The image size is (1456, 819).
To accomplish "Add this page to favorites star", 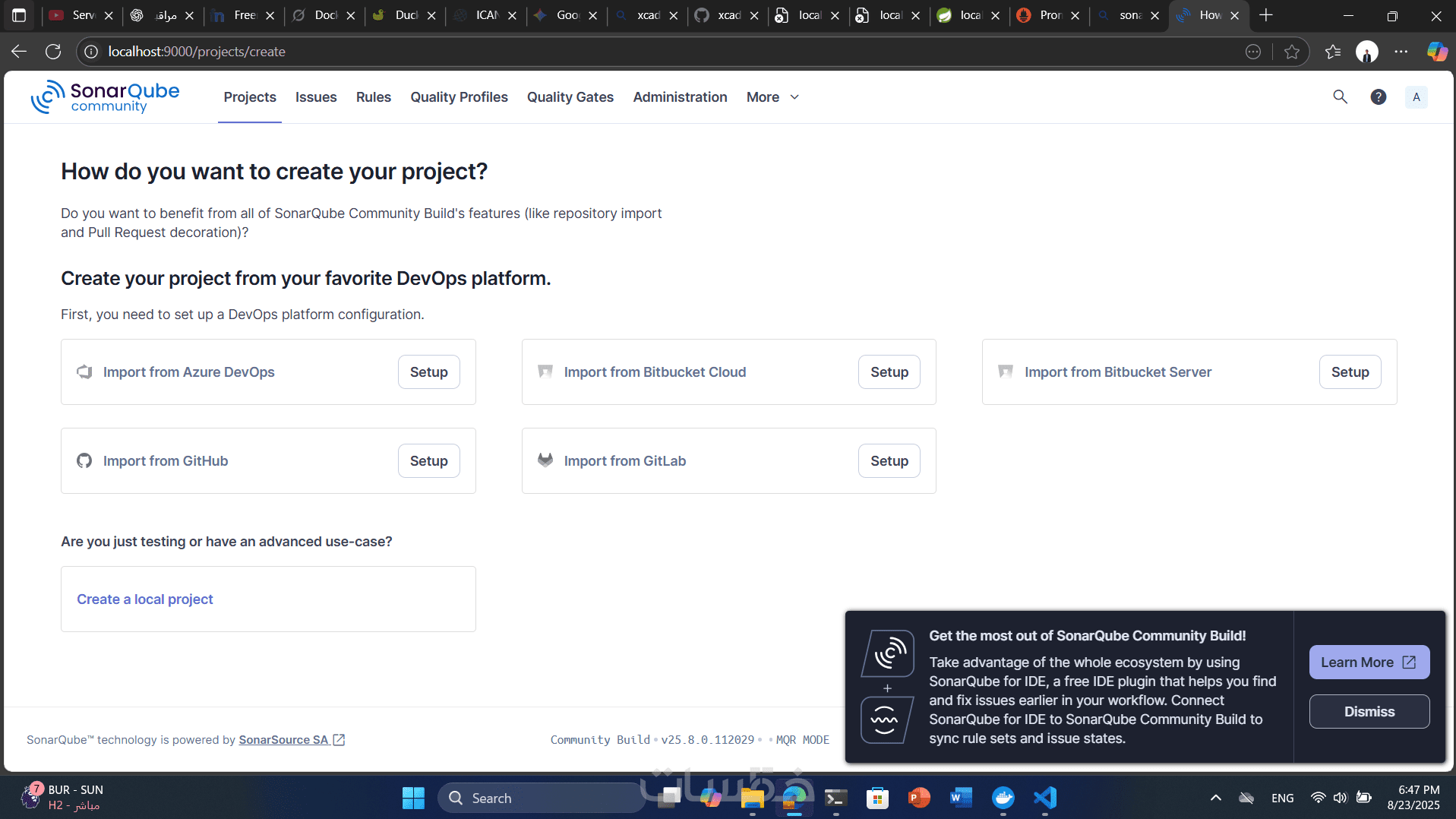I will tap(1291, 52).
